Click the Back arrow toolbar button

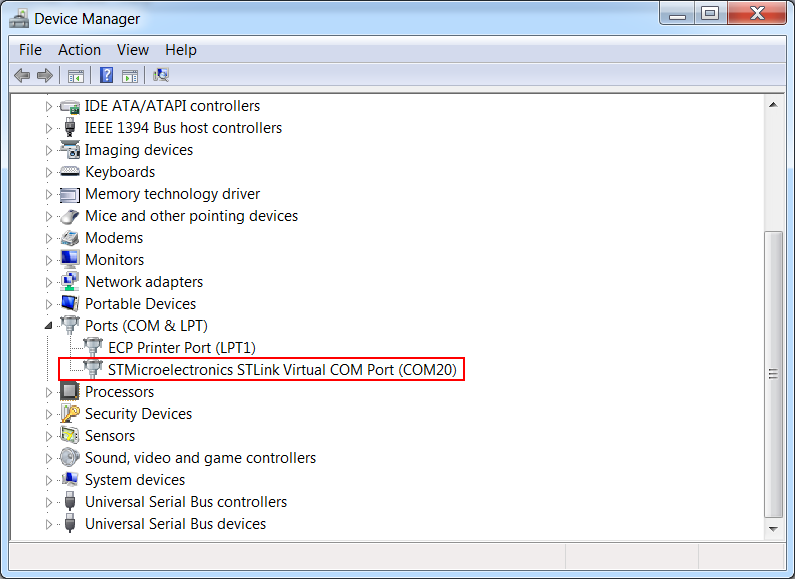[22, 75]
